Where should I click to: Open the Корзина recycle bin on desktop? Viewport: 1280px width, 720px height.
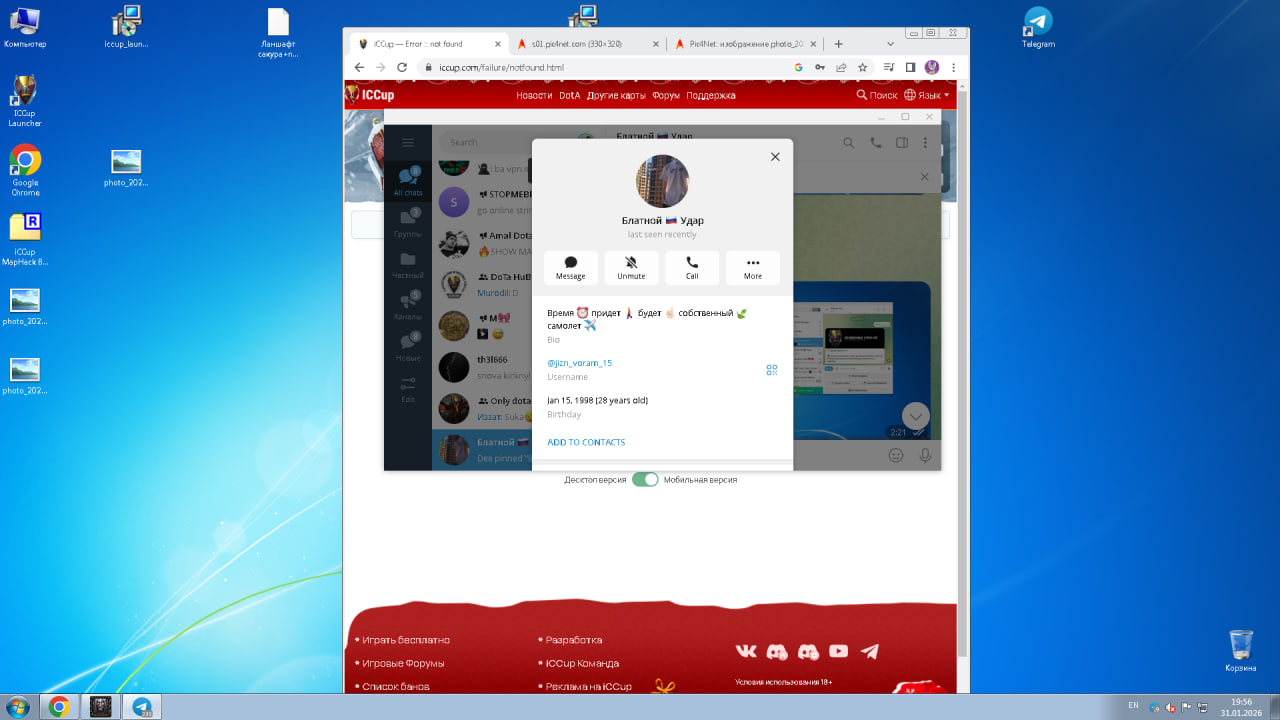click(x=1240, y=651)
